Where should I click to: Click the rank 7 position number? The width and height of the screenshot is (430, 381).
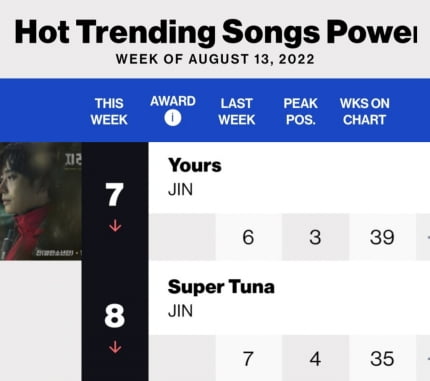[114, 195]
